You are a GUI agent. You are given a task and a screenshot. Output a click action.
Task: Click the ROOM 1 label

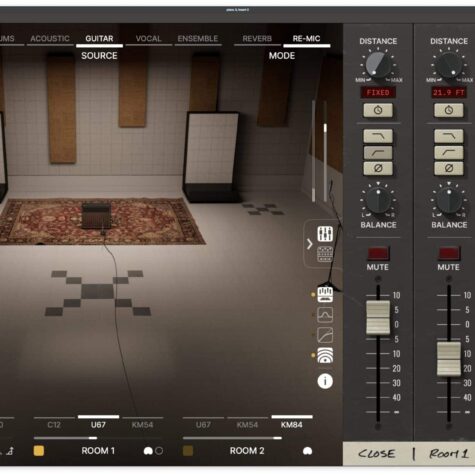(x=98, y=451)
